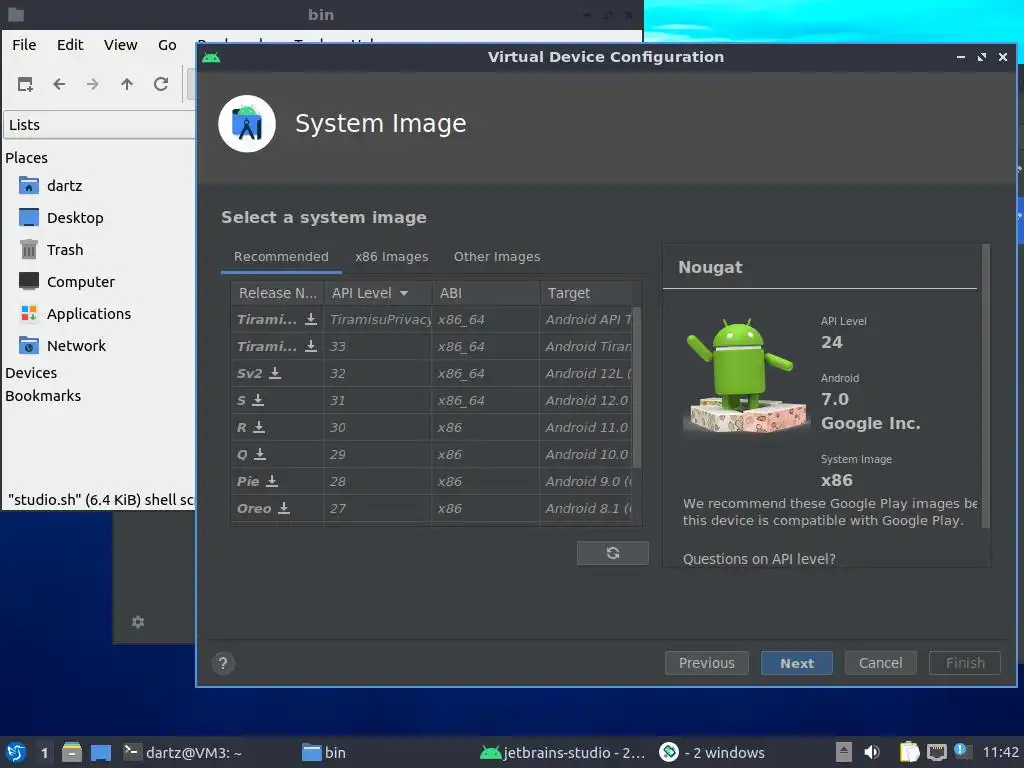Select API level 28 cell
The image size is (1024, 768).
tap(377, 481)
